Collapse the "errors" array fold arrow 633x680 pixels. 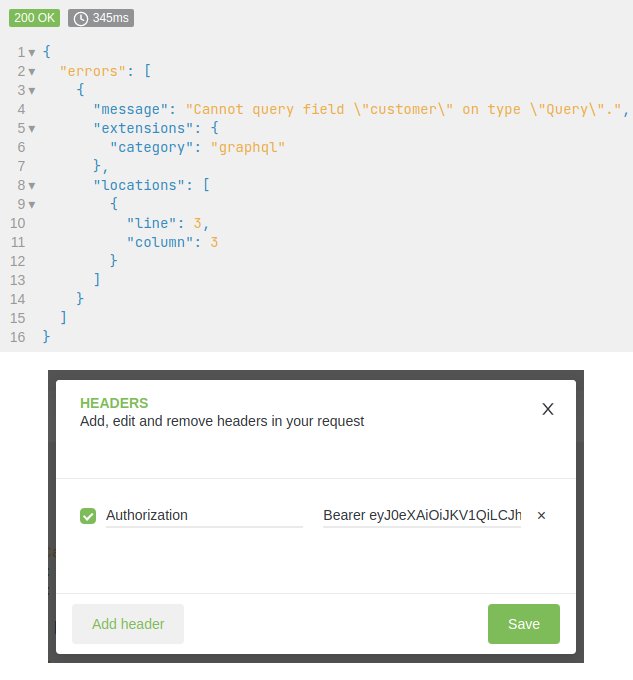(x=32, y=71)
